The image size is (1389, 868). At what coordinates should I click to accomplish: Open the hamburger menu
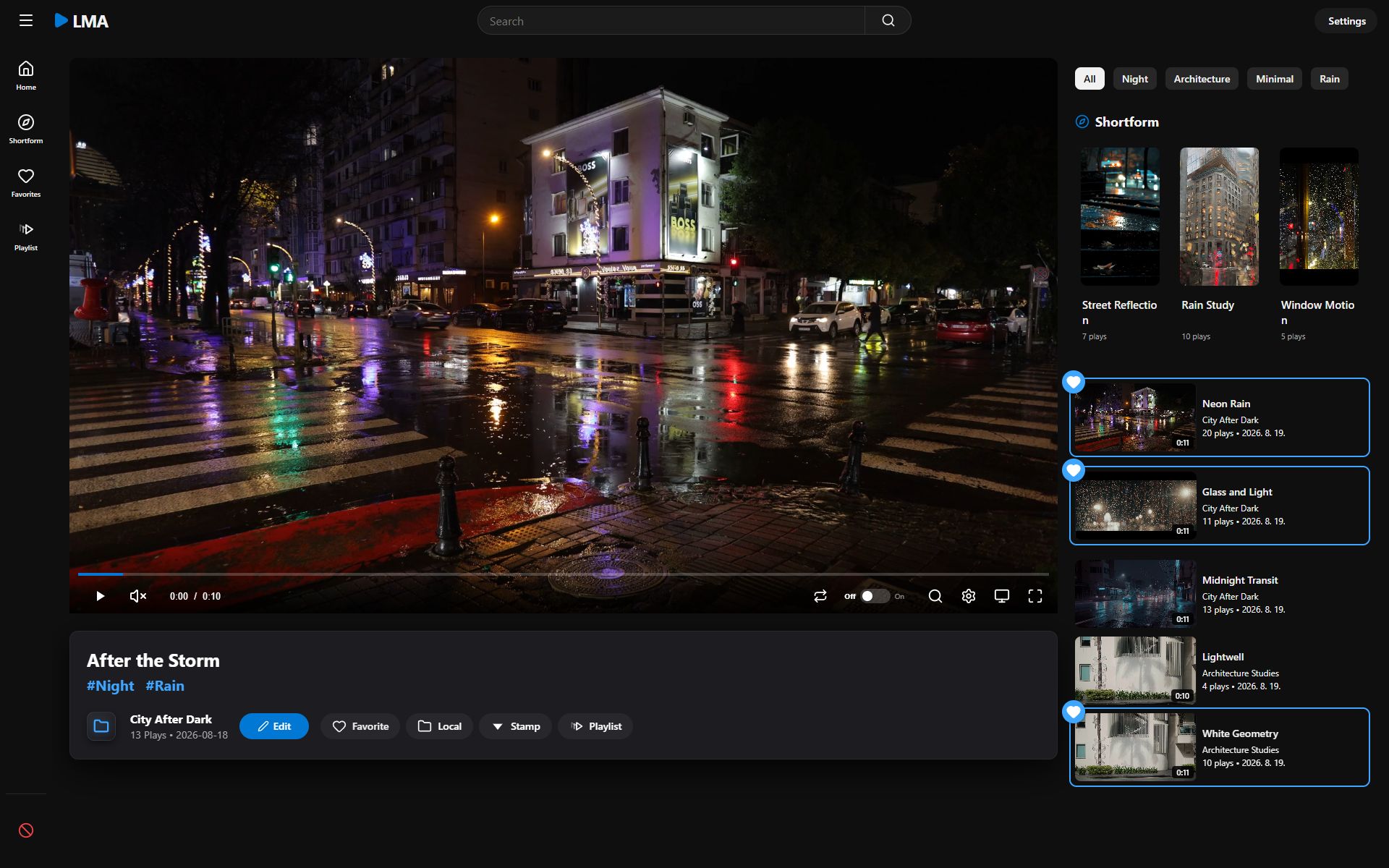[x=26, y=20]
